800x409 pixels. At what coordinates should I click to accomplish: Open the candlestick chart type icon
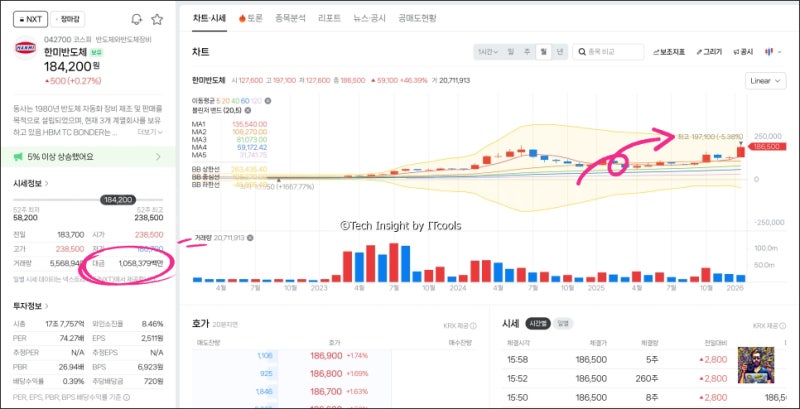769,52
